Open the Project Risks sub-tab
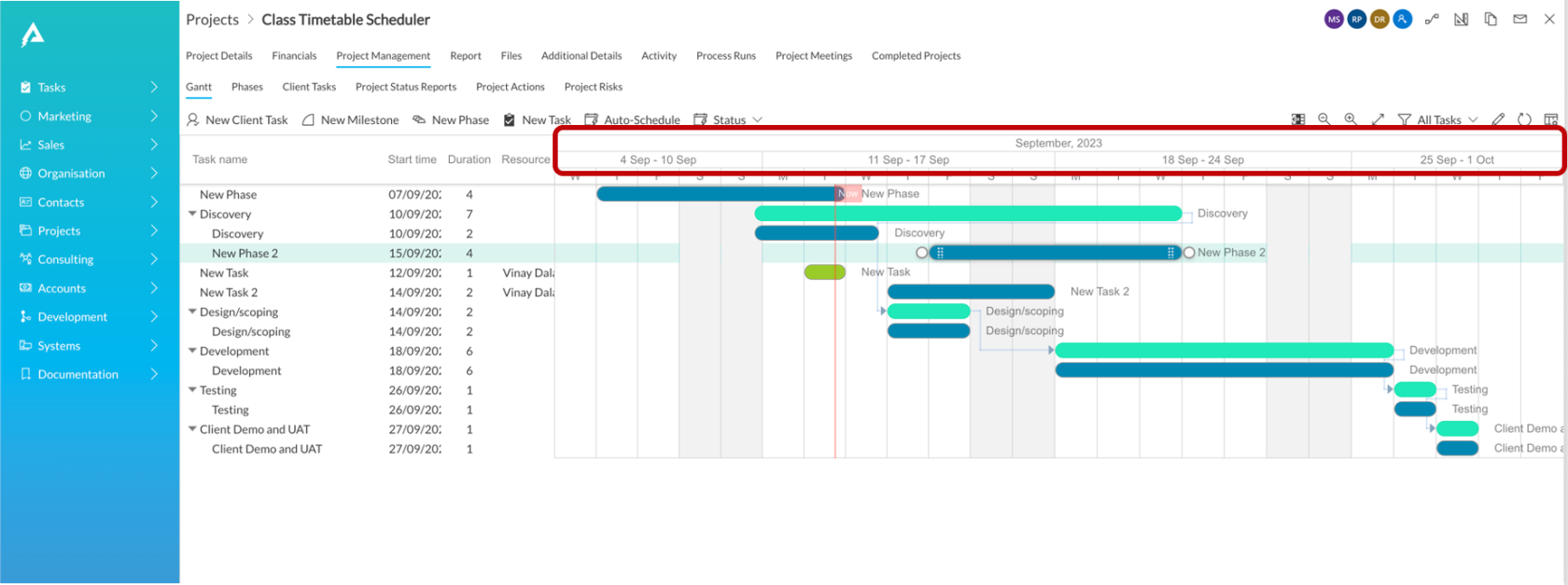1568x585 pixels. (593, 87)
